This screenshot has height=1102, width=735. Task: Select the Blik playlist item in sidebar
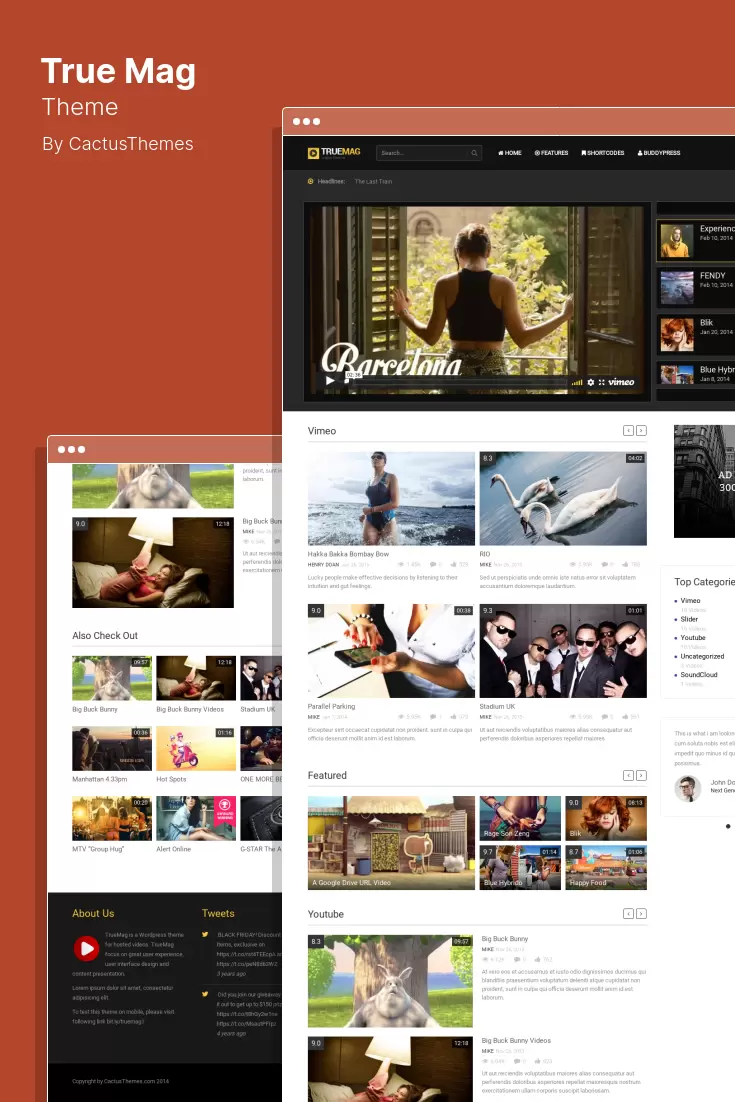696,333
